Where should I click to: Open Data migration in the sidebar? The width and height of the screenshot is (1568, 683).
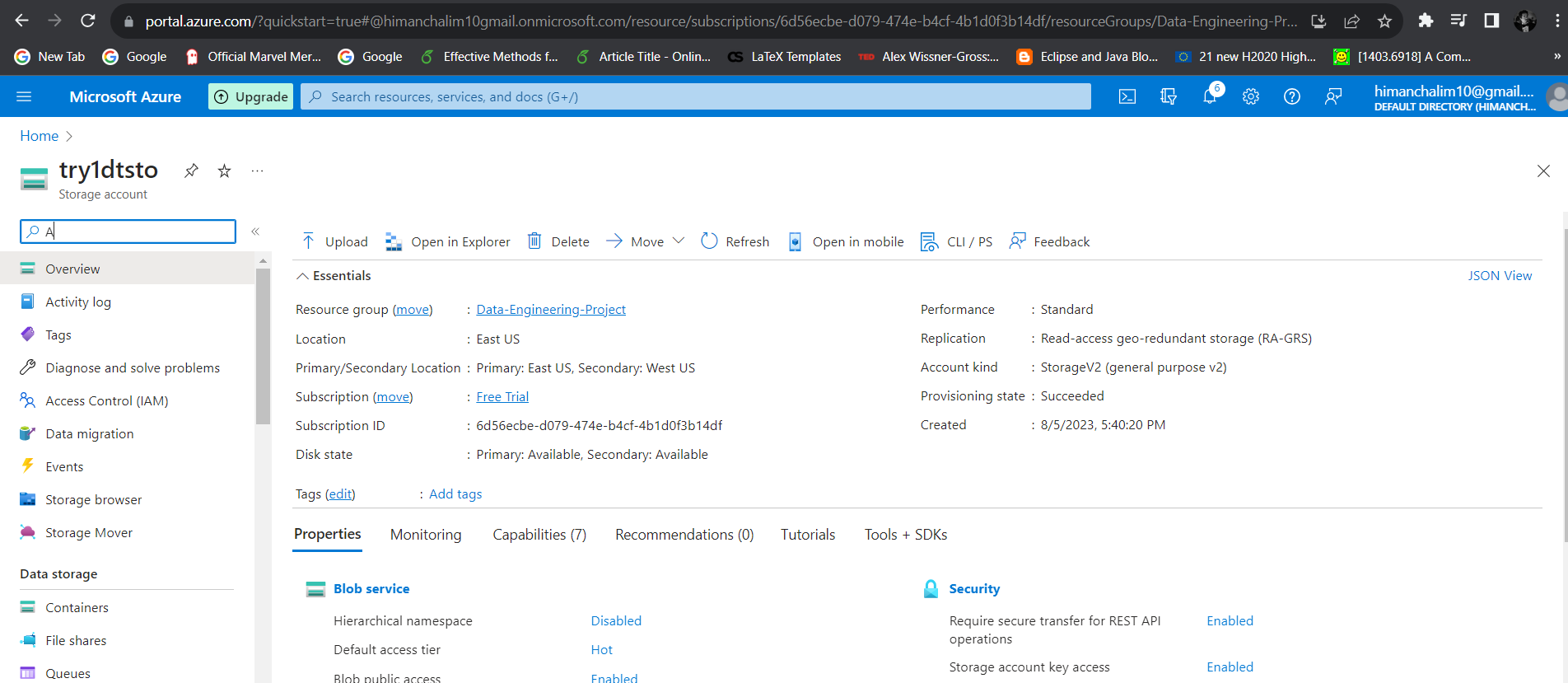(x=128, y=433)
